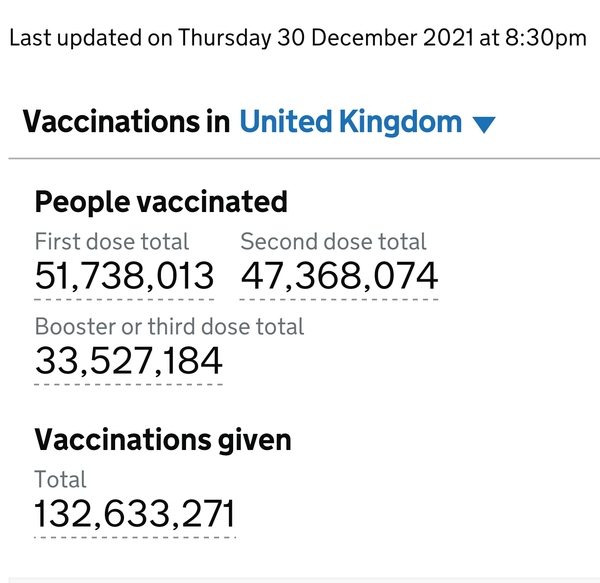
Task: Select the 'People vaccinated' heading
Action: point(161,202)
